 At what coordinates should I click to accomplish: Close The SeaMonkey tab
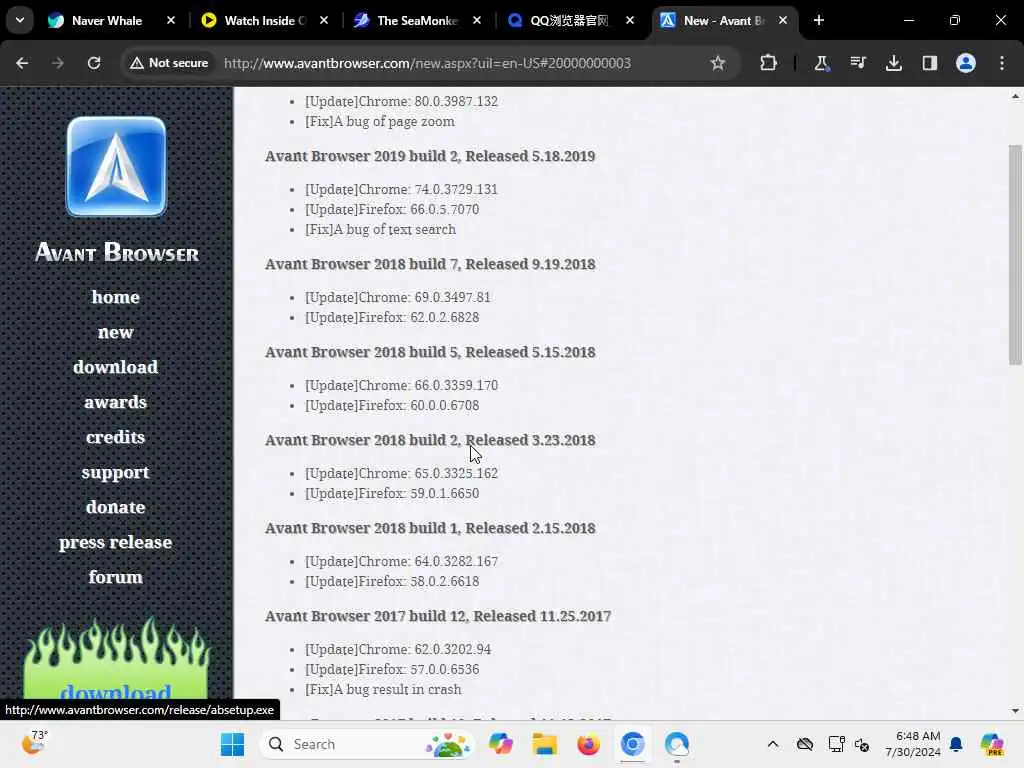477,20
